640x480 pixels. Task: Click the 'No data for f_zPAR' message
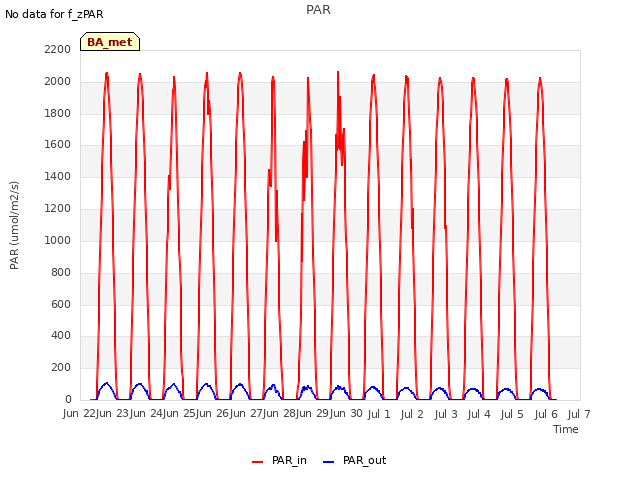[54, 14]
